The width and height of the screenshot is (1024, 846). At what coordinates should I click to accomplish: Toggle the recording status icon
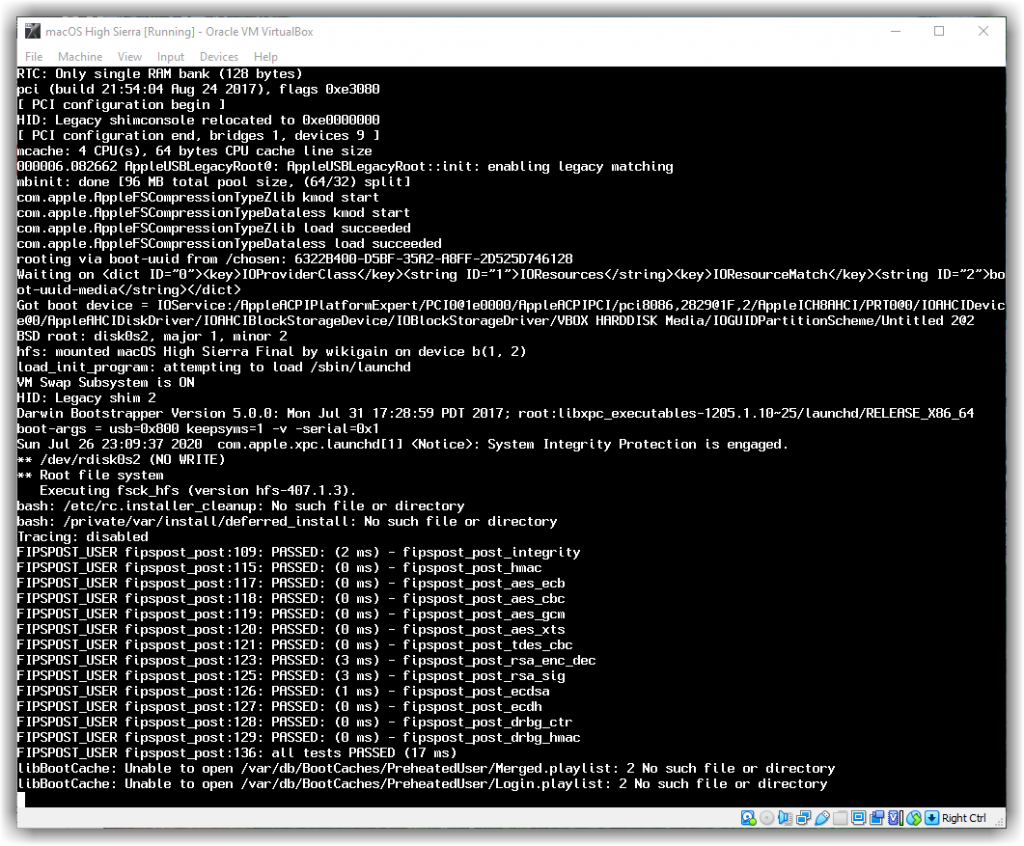876,817
